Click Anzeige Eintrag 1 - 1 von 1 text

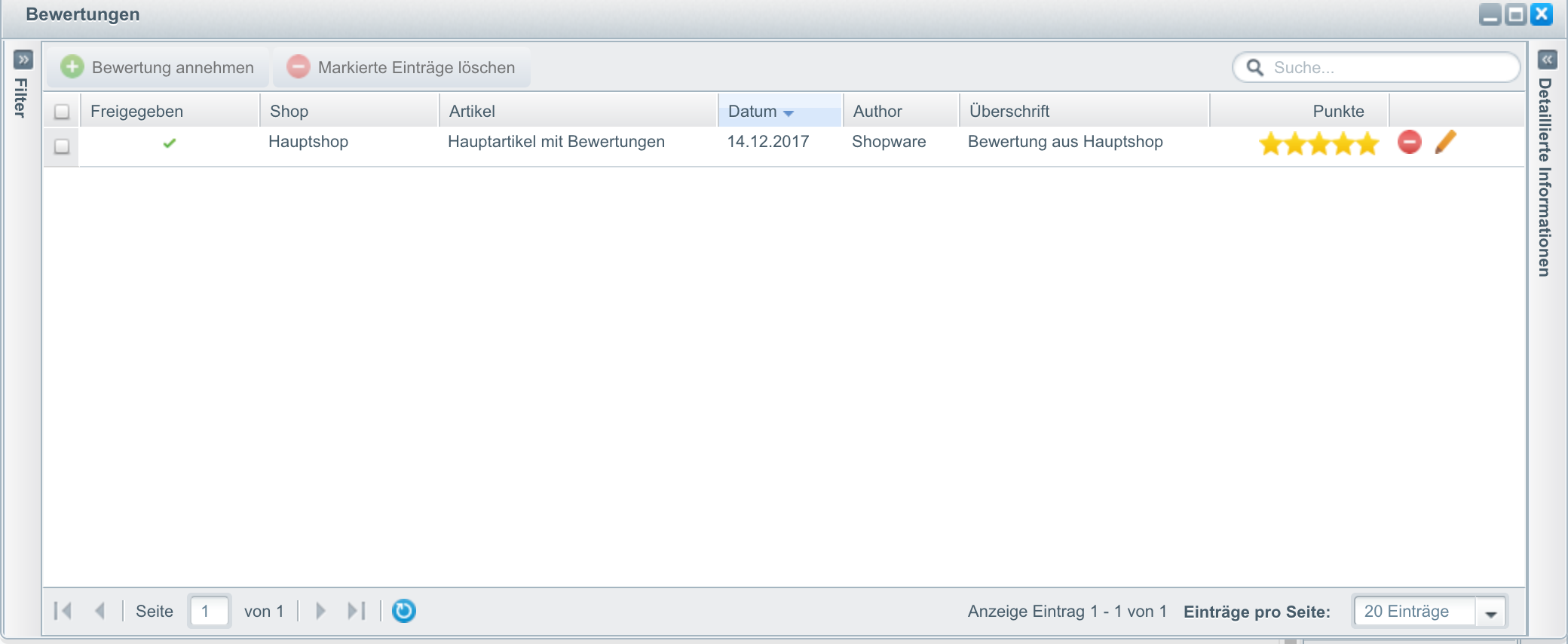click(x=1067, y=611)
